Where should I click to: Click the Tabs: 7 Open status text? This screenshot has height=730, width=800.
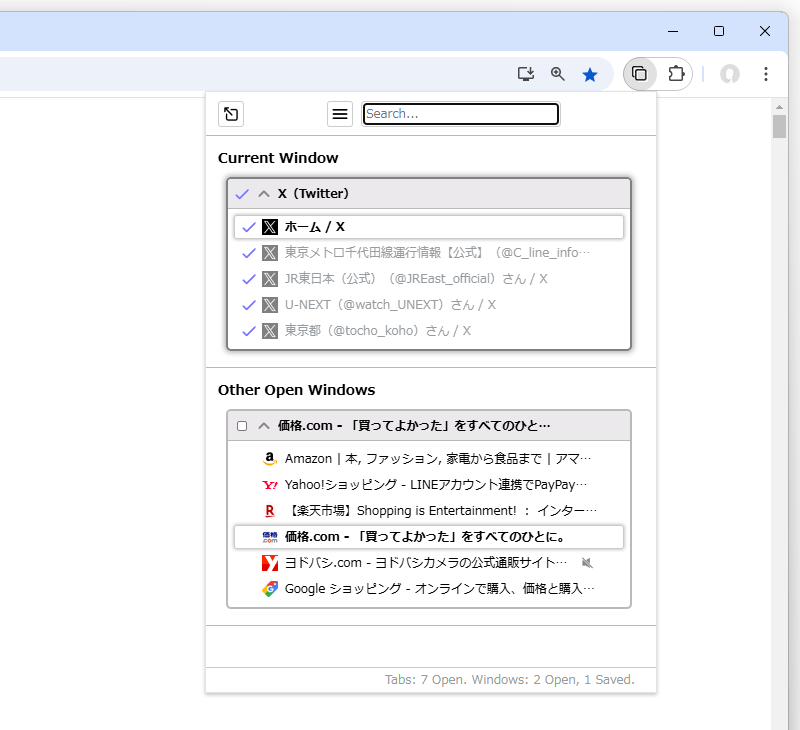(510, 679)
